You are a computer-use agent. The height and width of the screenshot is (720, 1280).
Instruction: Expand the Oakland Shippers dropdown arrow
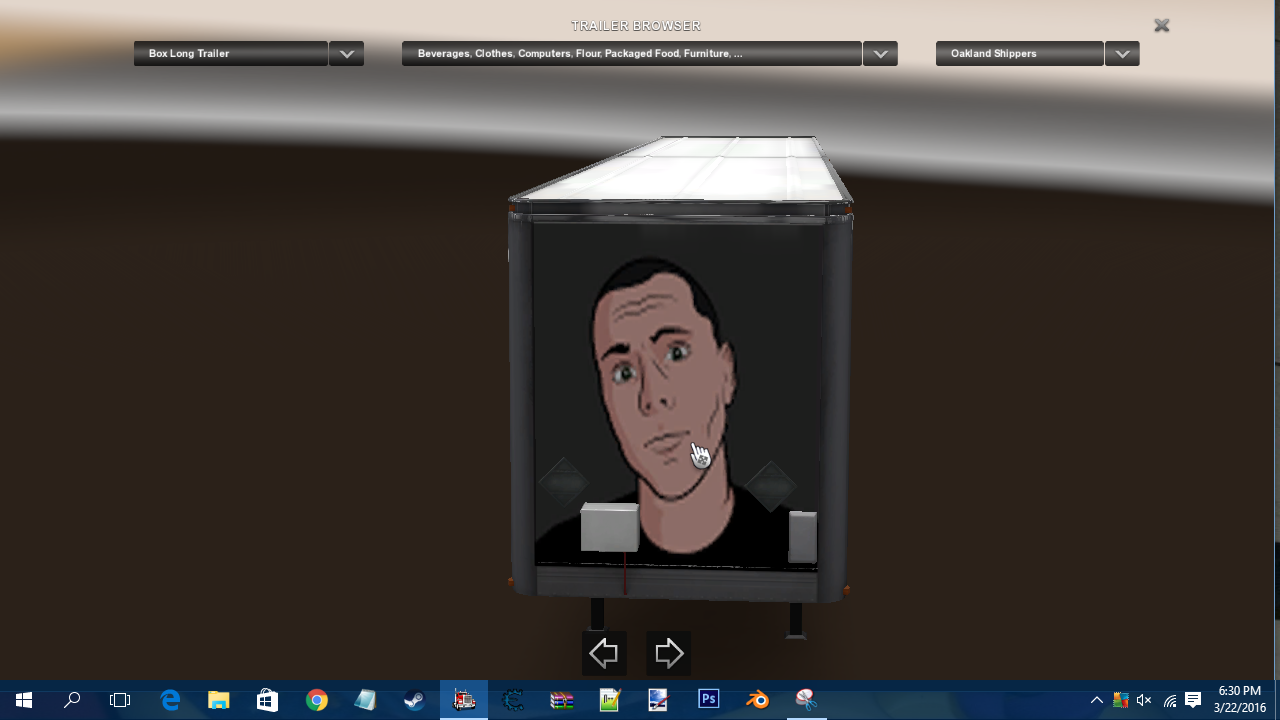(1122, 54)
